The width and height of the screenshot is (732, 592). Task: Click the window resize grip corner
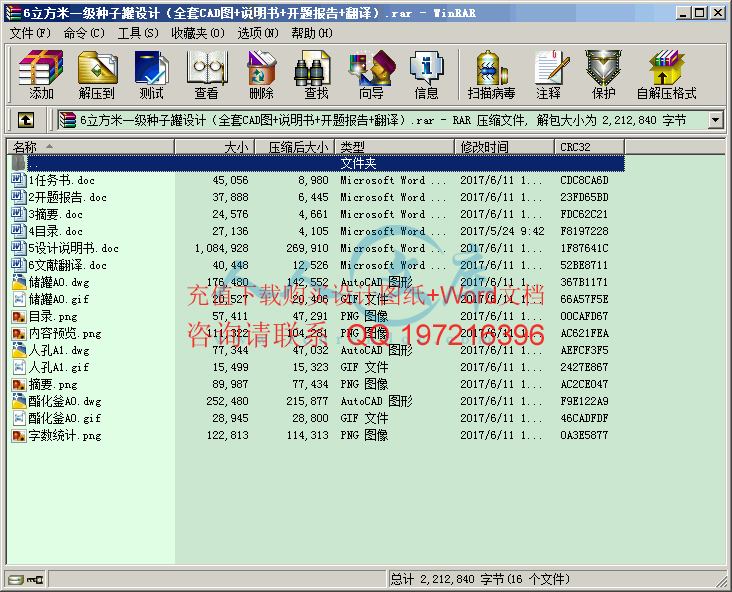722,581
